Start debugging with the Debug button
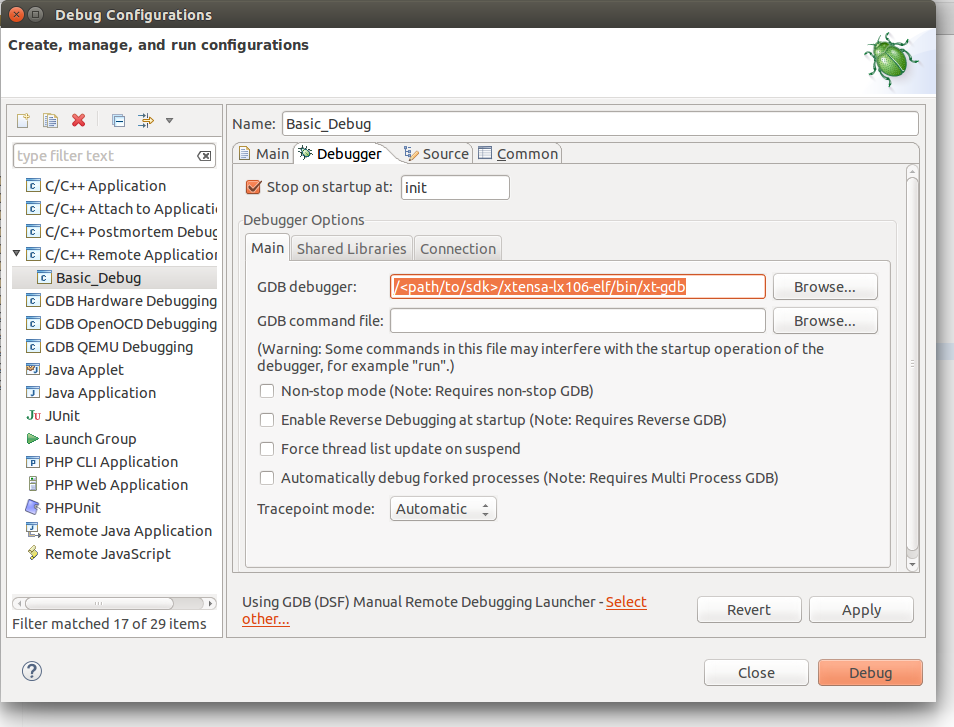Screen dimensions: 954x727 (x=869, y=672)
